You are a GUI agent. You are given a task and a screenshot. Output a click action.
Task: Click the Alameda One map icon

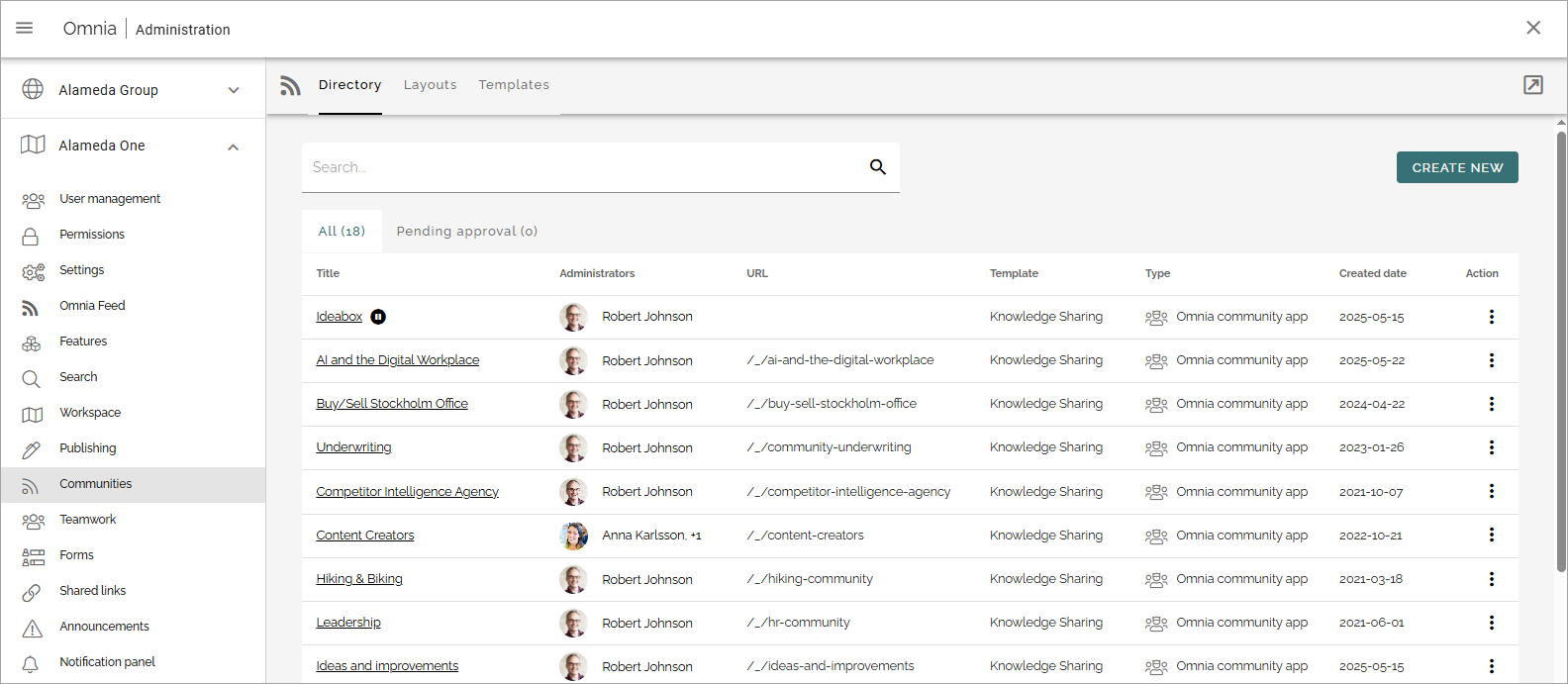(x=33, y=145)
